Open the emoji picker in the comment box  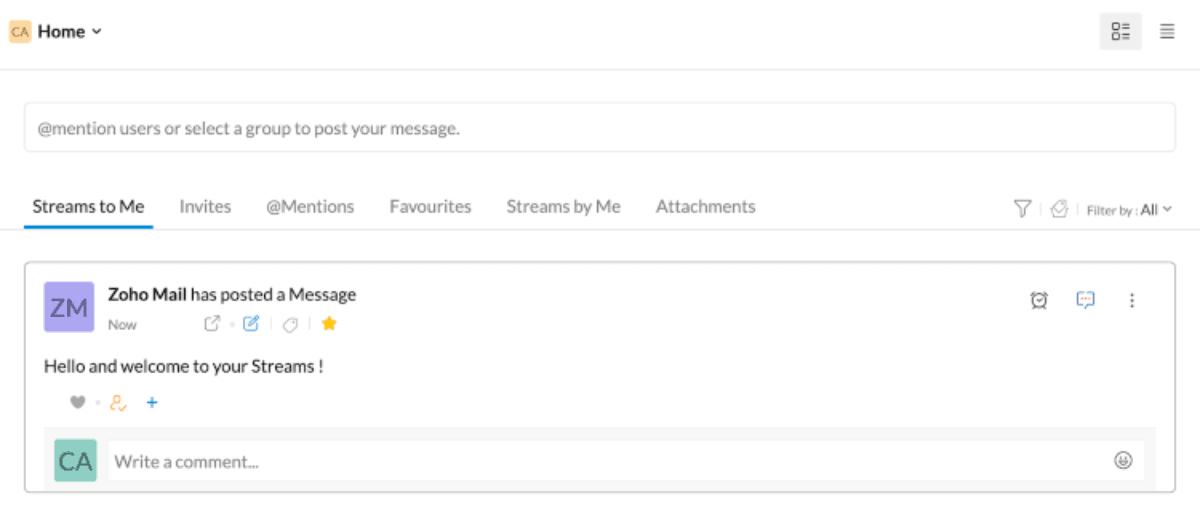1123,461
